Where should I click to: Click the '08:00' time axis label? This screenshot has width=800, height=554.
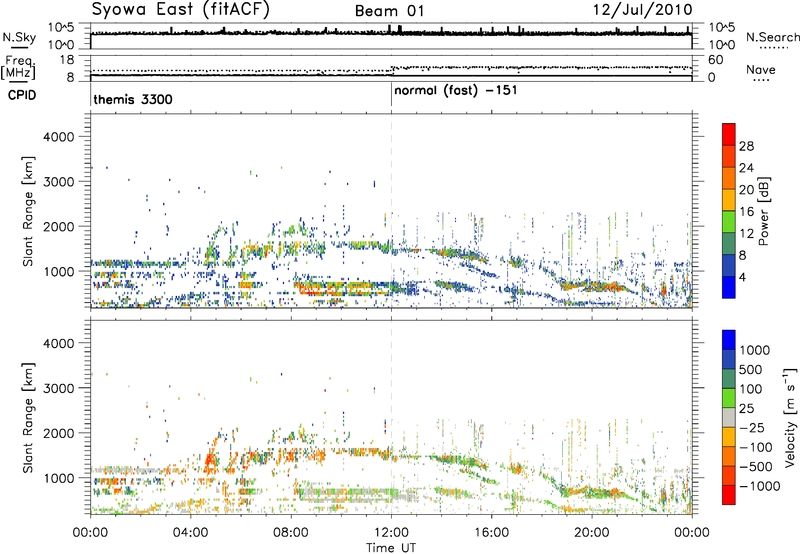click(291, 533)
